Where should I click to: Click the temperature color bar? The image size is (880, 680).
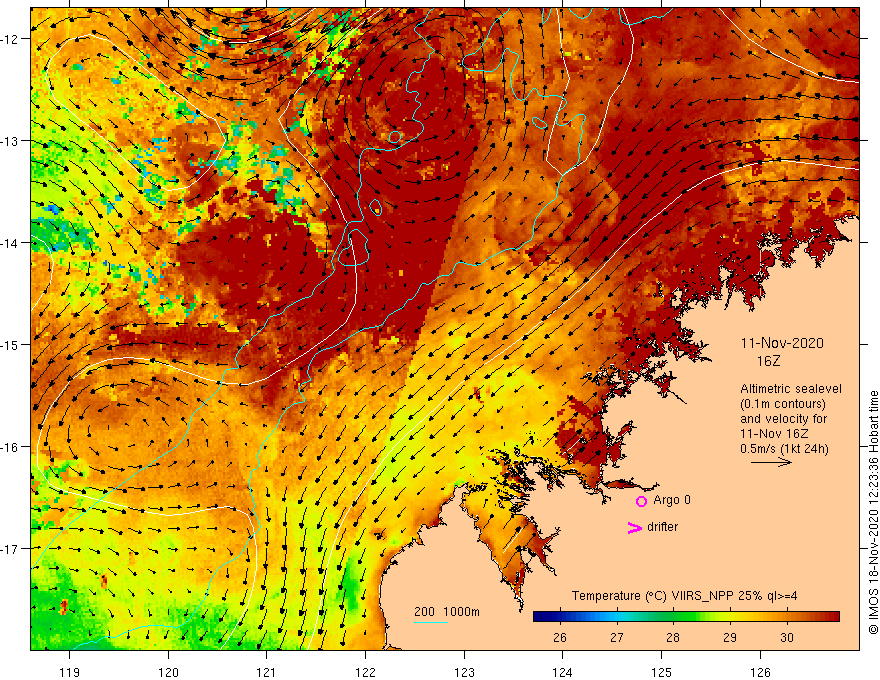pyautogui.click(x=686, y=617)
